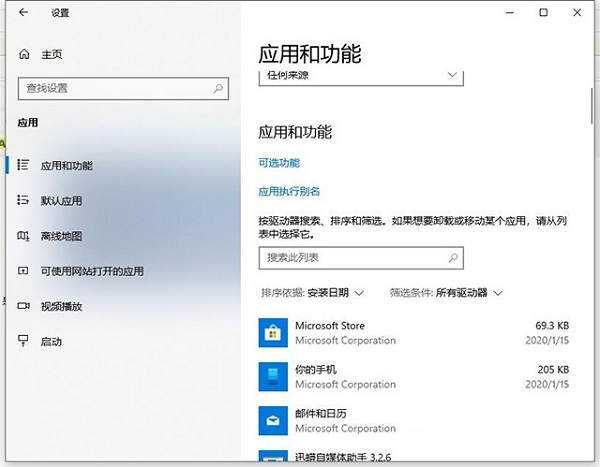Image resolution: width=600 pixels, height=467 pixels.
Task: Open the 主页 home page
Action: coord(51,54)
